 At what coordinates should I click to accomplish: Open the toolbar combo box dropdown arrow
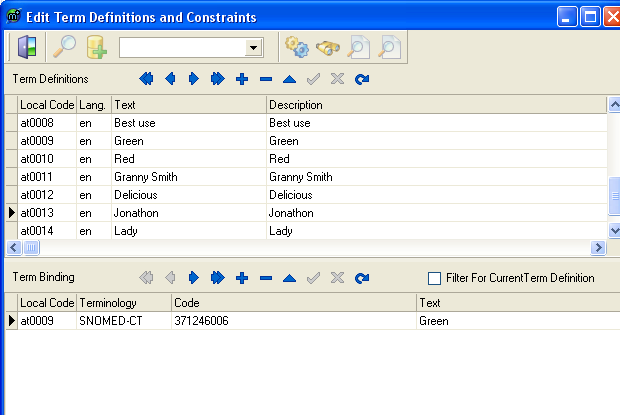coord(253,48)
